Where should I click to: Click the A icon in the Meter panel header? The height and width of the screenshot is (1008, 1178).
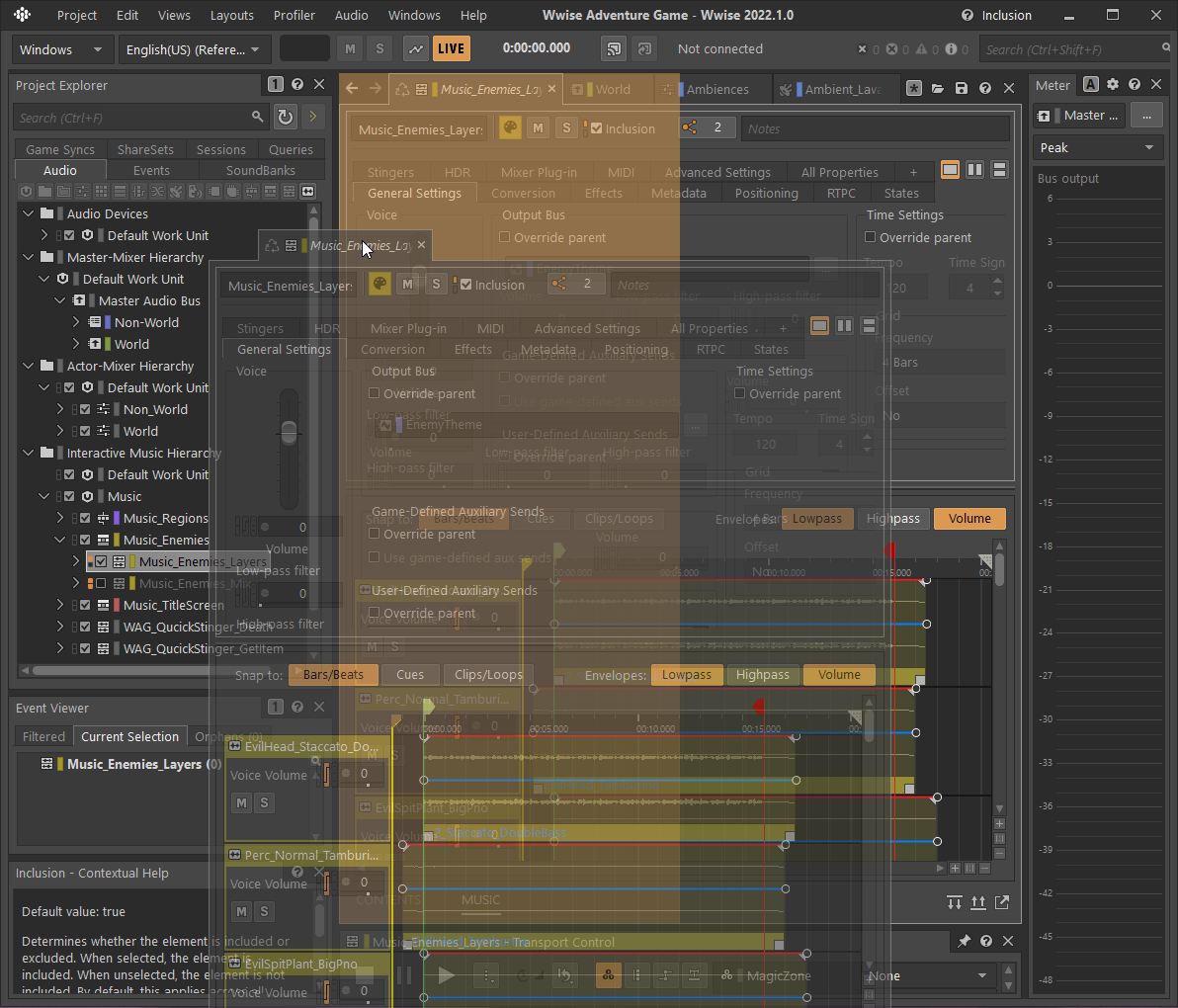pyautogui.click(x=1091, y=85)
